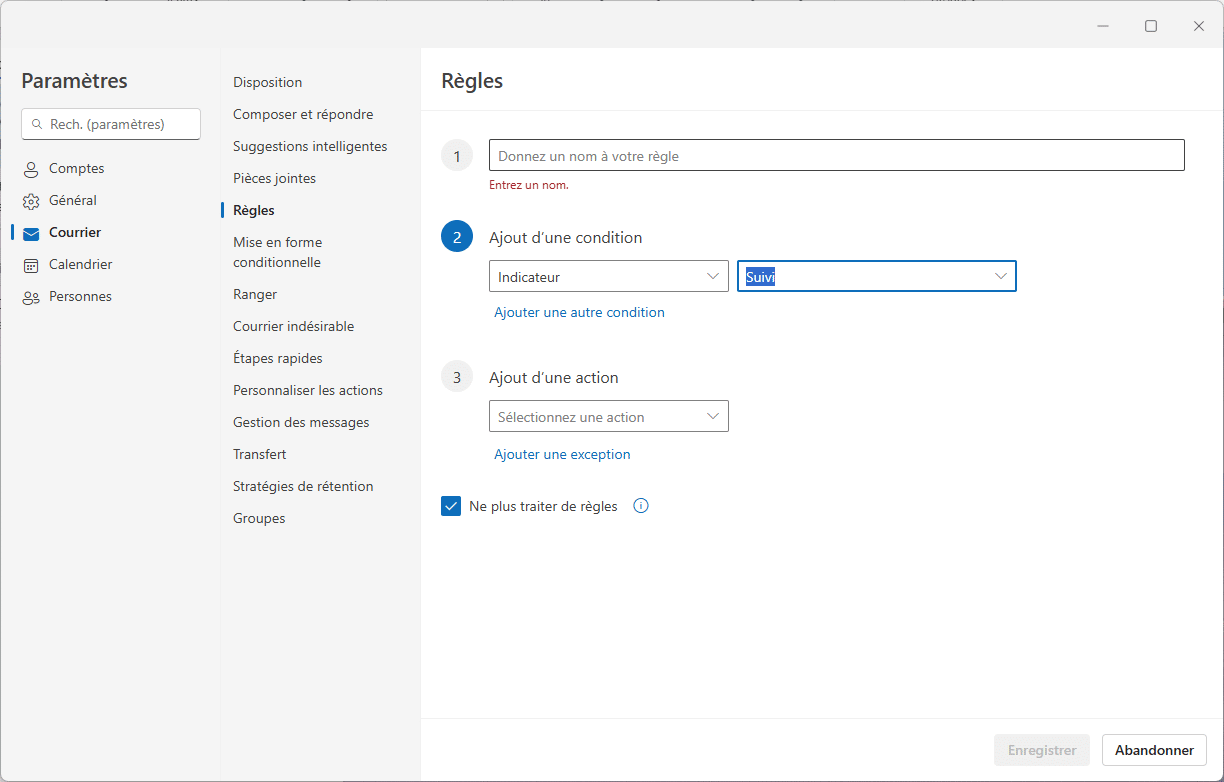This screenshot has height=782, width=1224.
Task: Click Ajouter une exception link
Action: [x=562, y=454]
